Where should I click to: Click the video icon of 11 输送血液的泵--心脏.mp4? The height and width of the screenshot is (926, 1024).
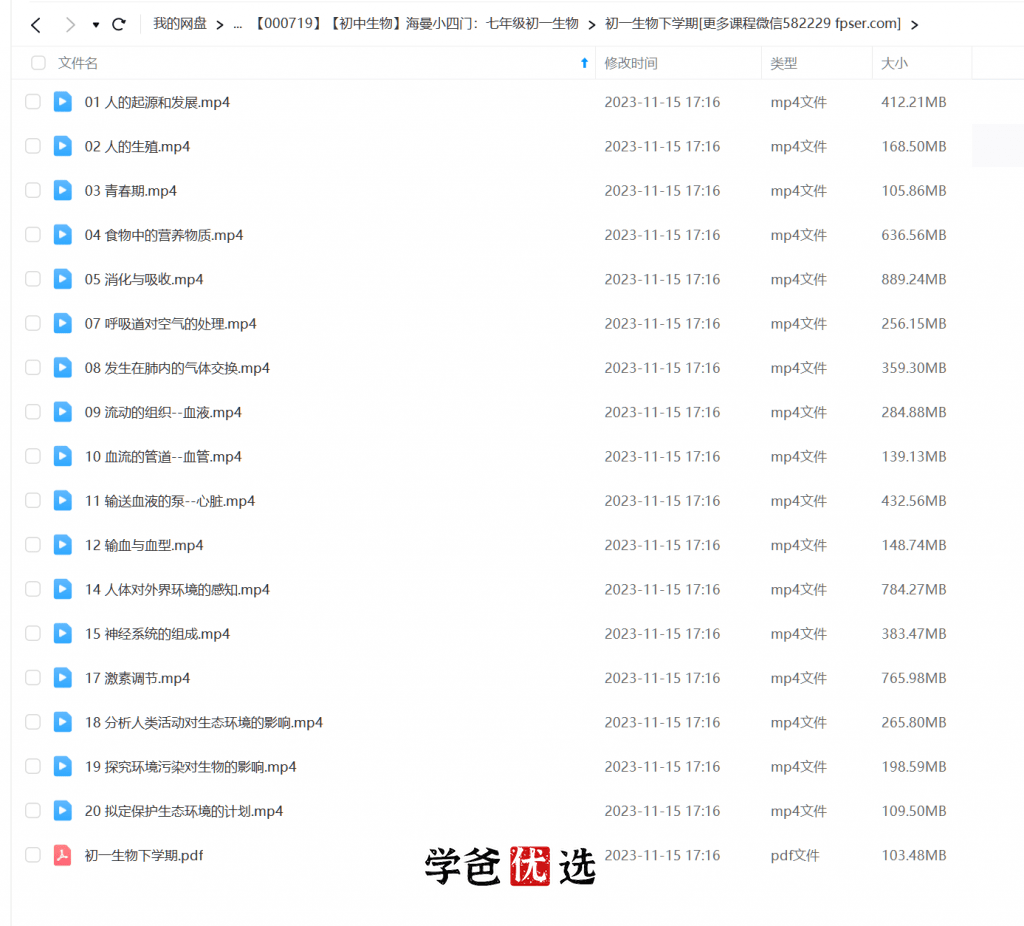point(63,501)
